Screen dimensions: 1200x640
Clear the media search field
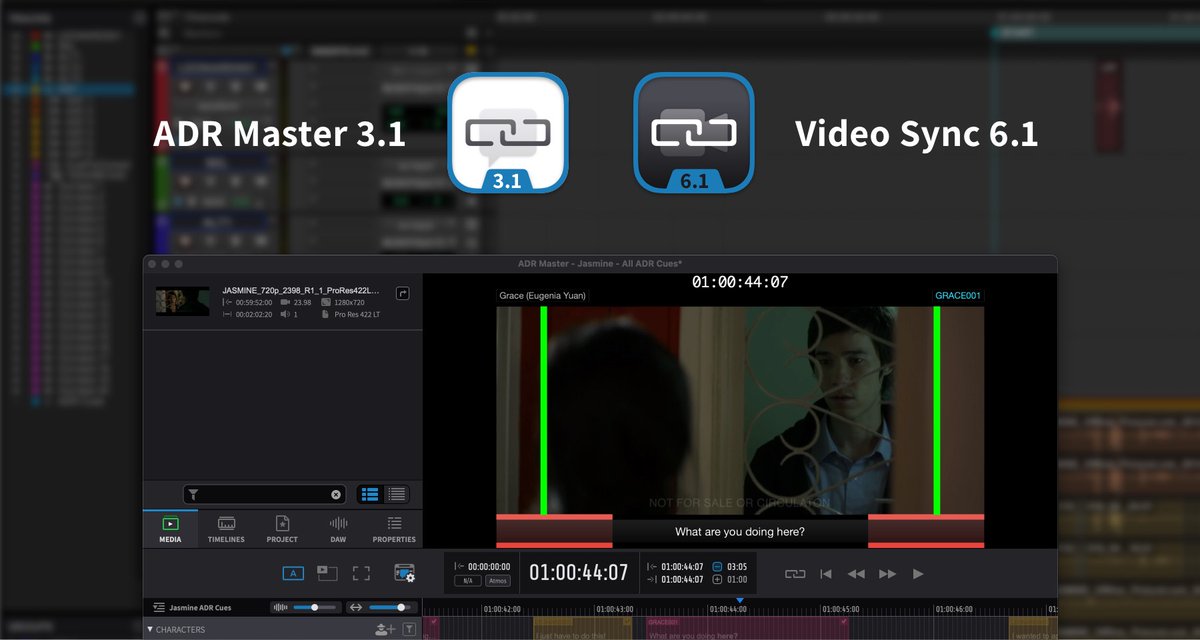[x=336, y=494]
